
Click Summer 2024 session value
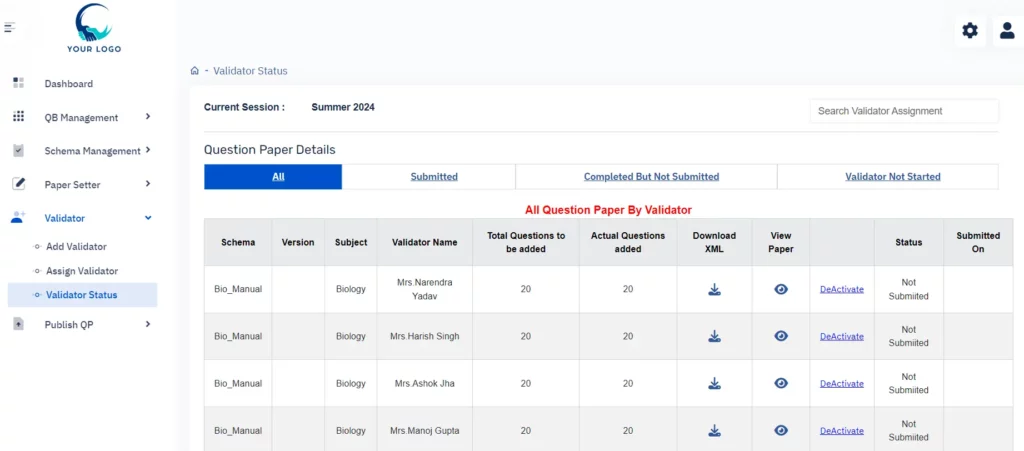[x=343, y=107]
